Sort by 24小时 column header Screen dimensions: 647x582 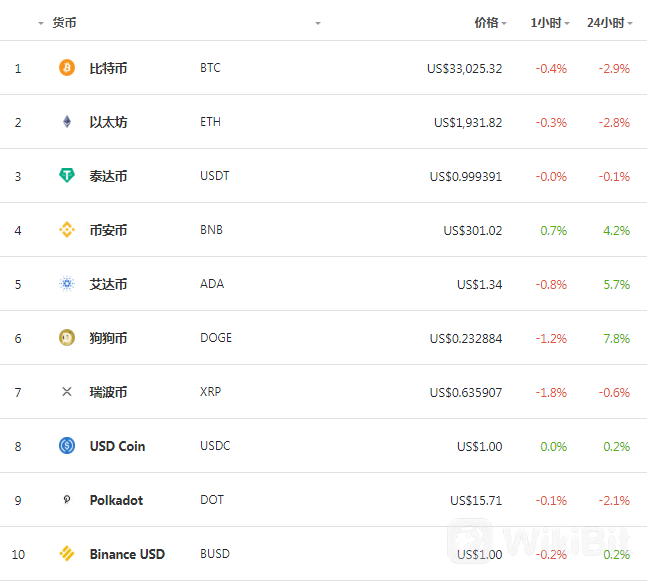pyautogui.click(x=606, y=22)
